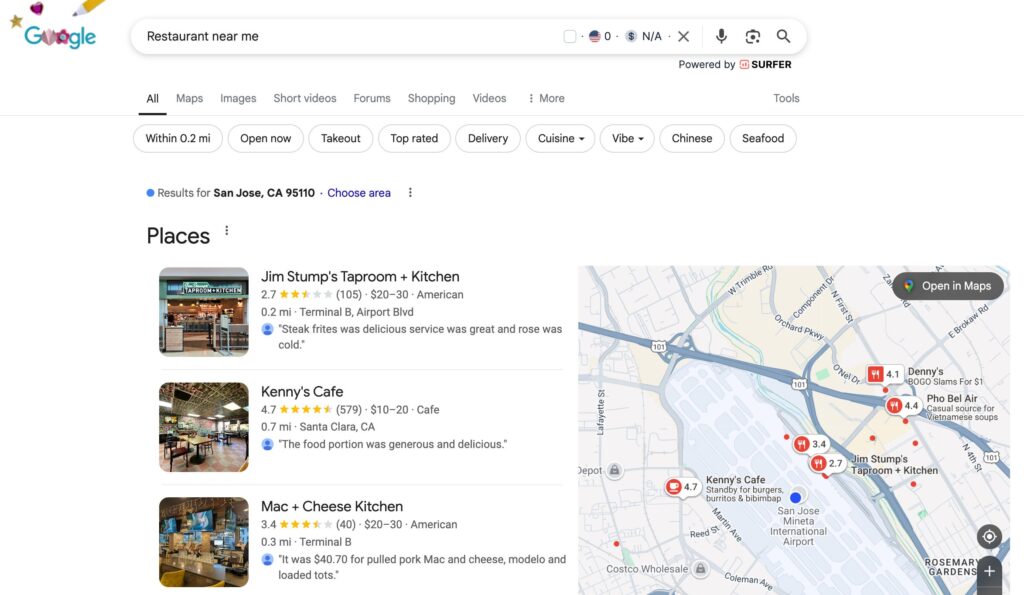
Task: Click the Pho Bel Air map label
Action: pyautogui.click(x=961, y=407)
